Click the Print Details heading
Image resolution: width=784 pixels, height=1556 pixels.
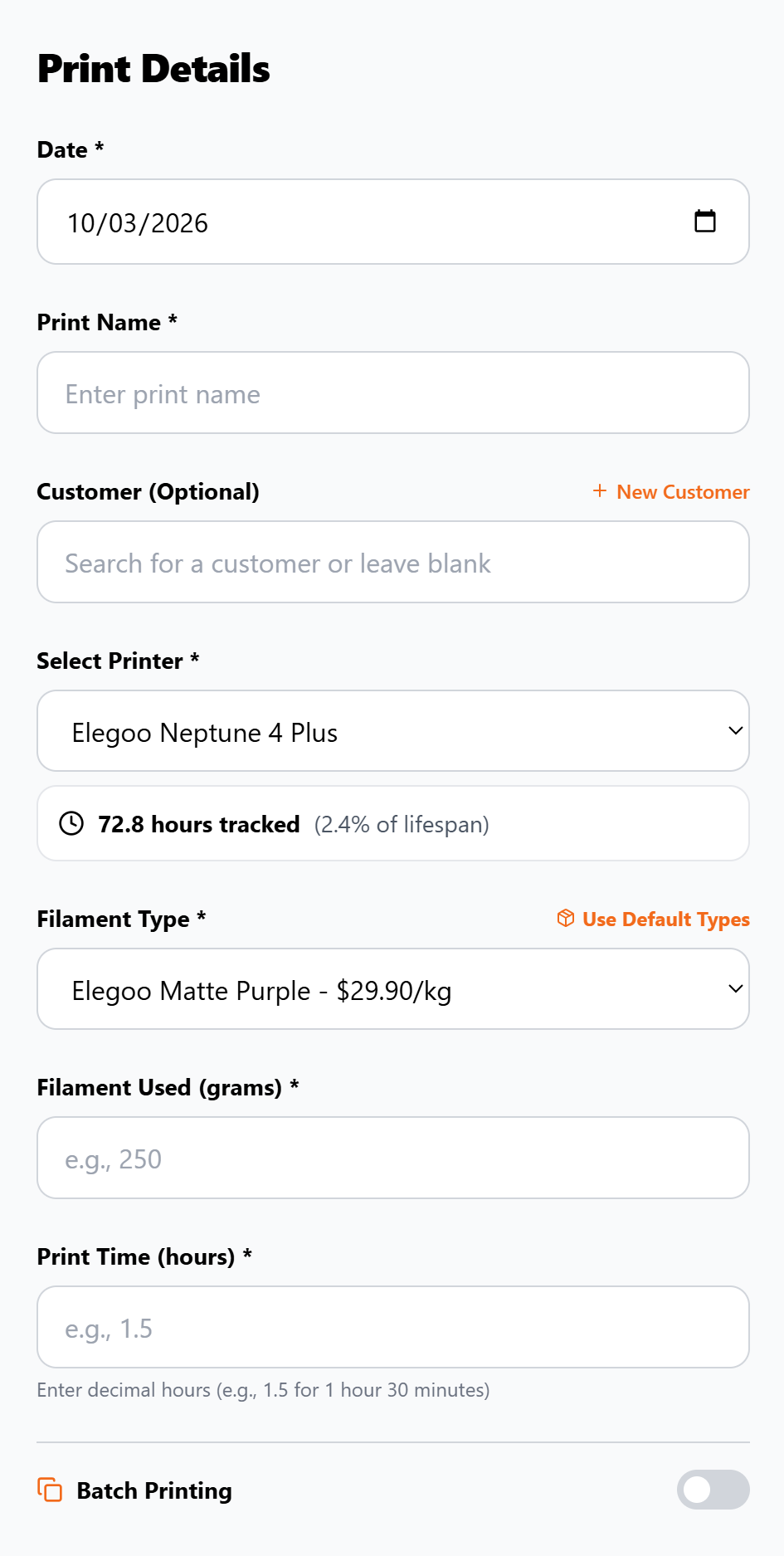[x=153, y=69]
